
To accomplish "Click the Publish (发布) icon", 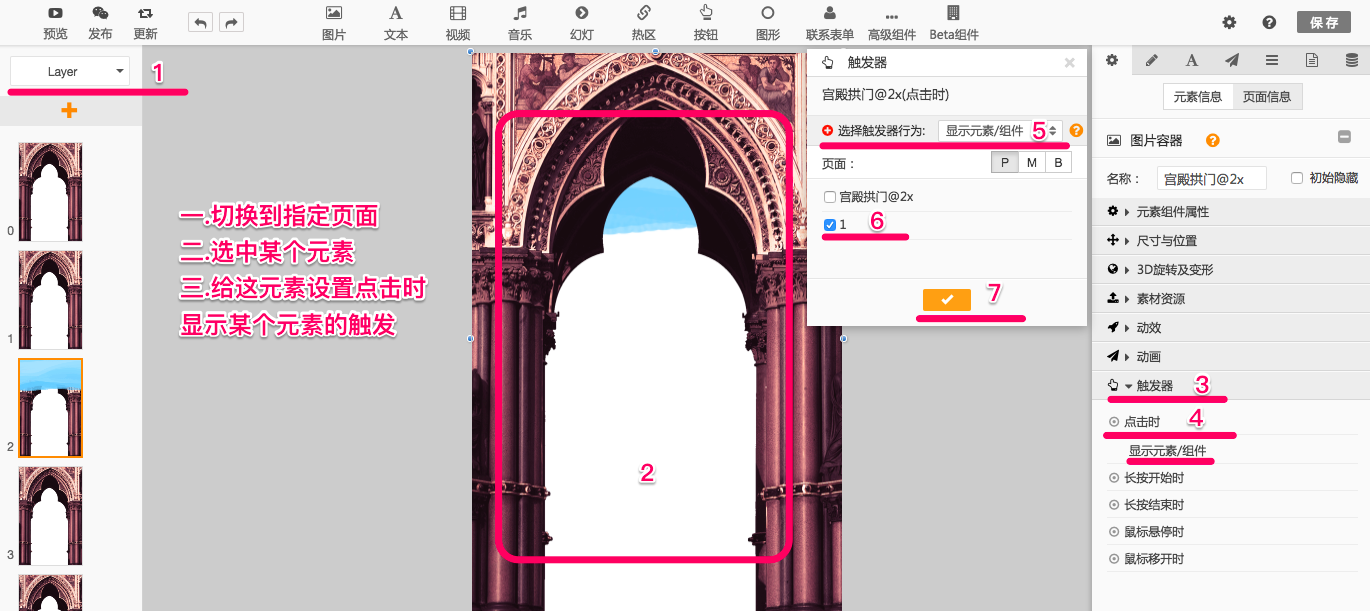I will [100, 14].
